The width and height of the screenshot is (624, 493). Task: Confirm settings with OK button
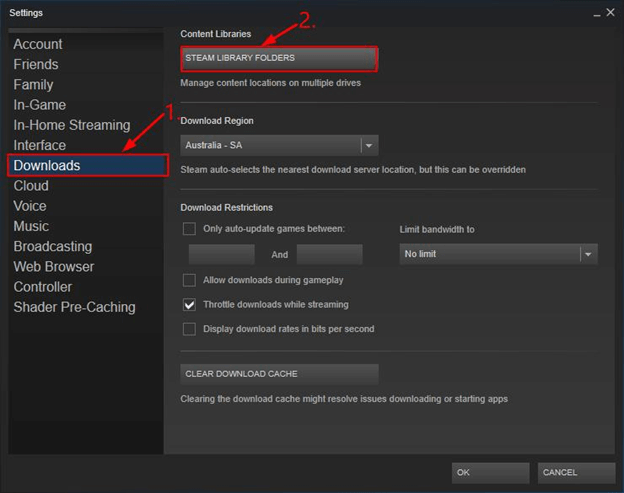(490, 472)
